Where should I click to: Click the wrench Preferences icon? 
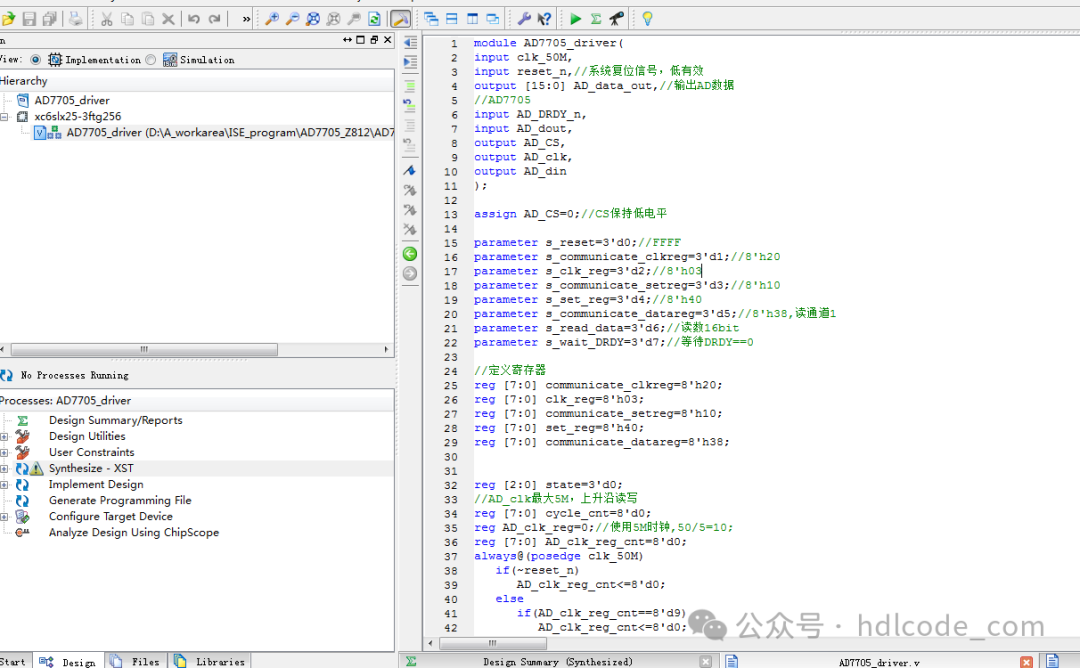pos(523,19)
